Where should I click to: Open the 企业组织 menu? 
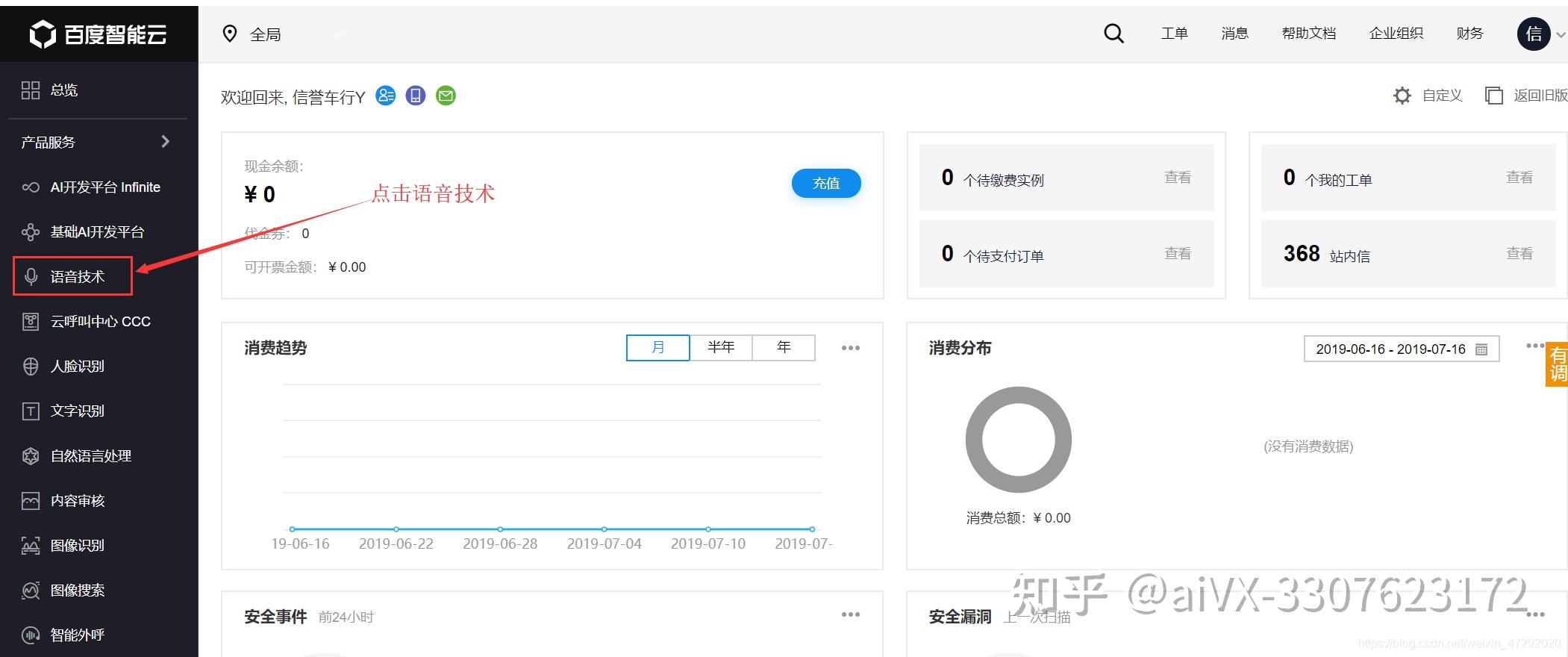pyautogui.click(x=1396, y=34)
